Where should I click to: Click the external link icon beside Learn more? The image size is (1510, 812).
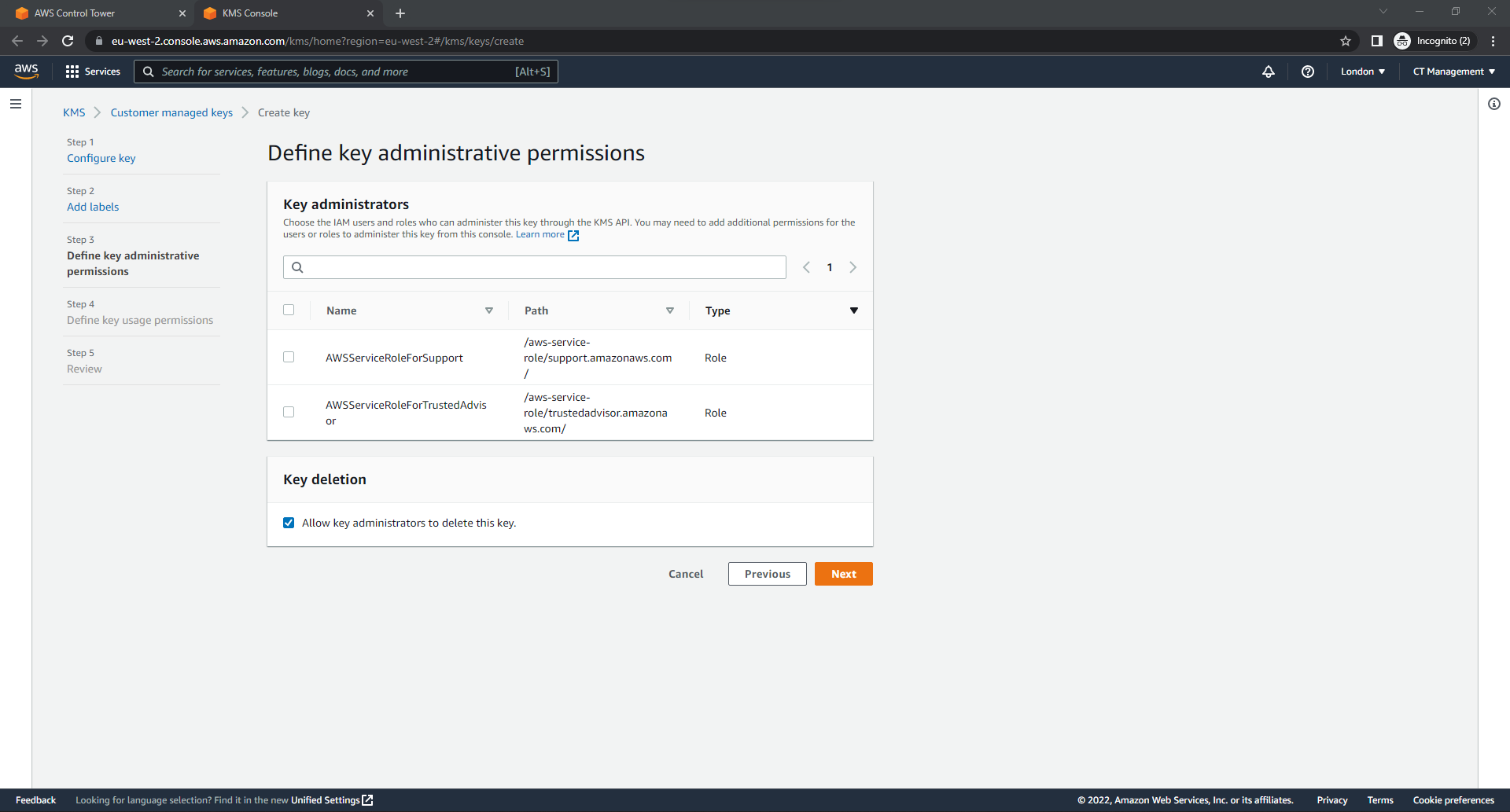pos(573,235)
